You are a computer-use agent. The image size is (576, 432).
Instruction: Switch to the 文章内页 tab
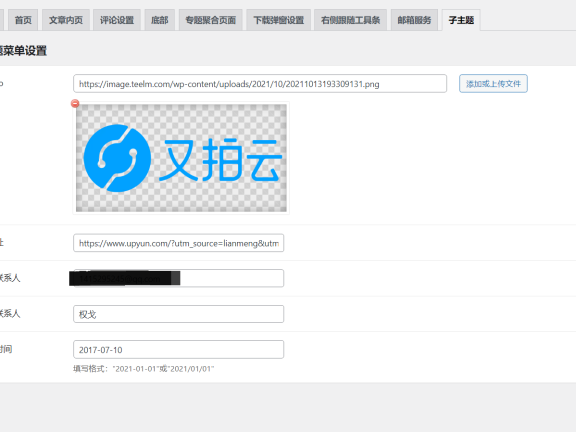point(66,20)
